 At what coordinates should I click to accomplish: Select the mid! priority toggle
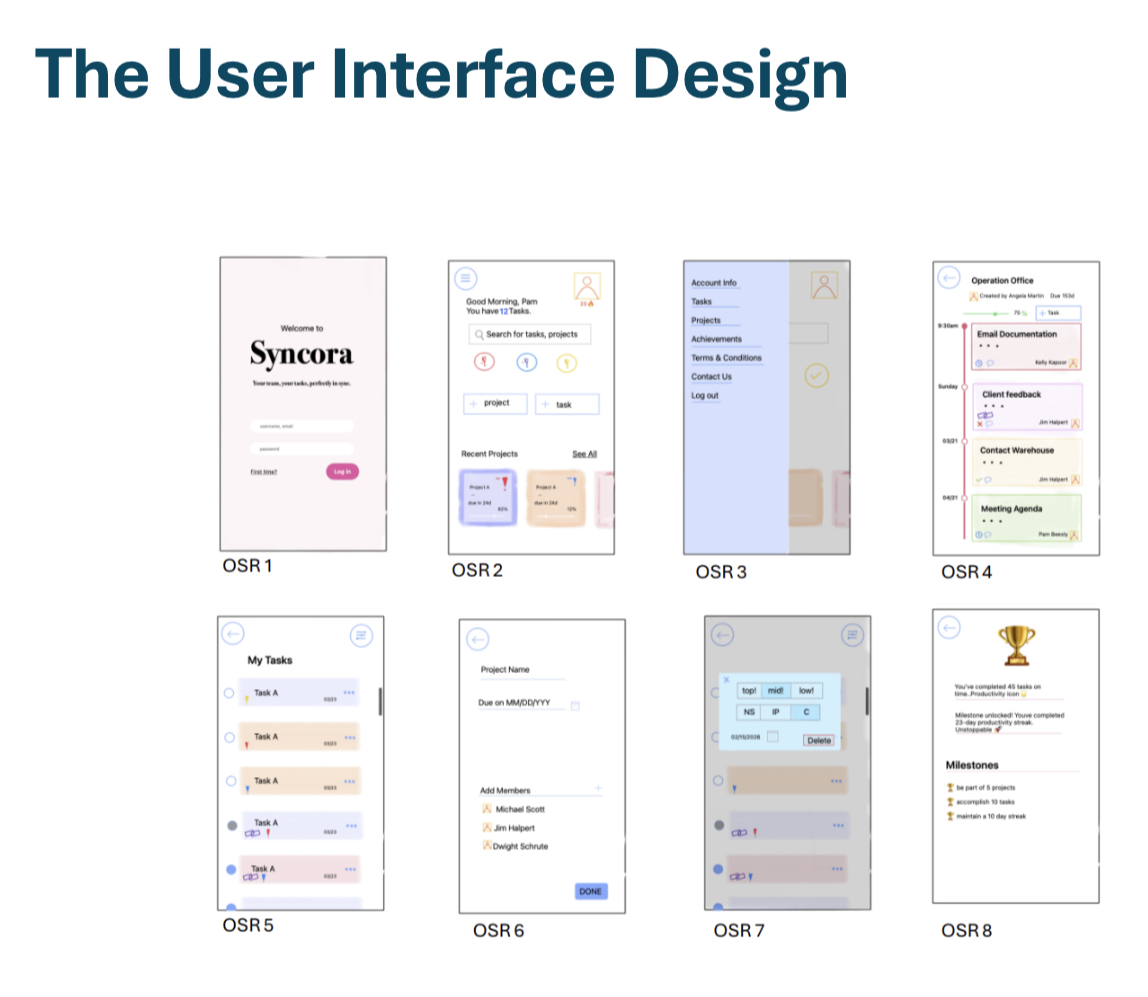tap(776, 691)
